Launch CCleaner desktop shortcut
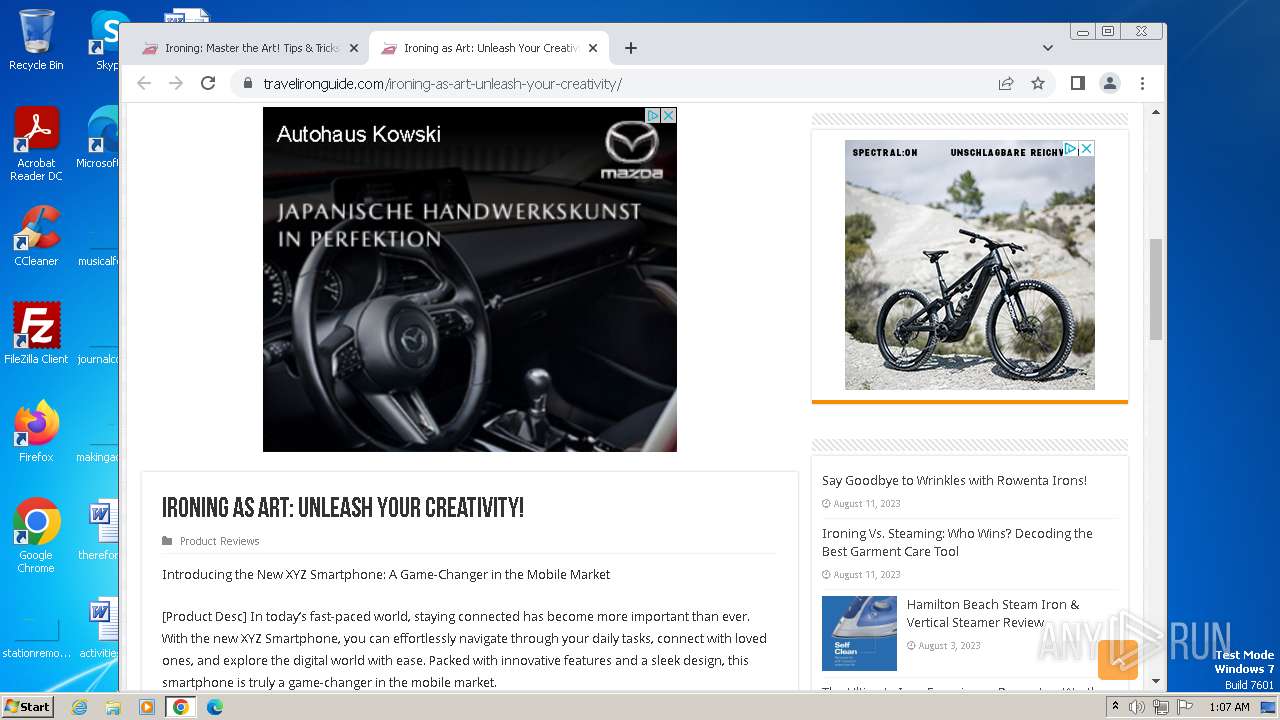 (36, 236)
